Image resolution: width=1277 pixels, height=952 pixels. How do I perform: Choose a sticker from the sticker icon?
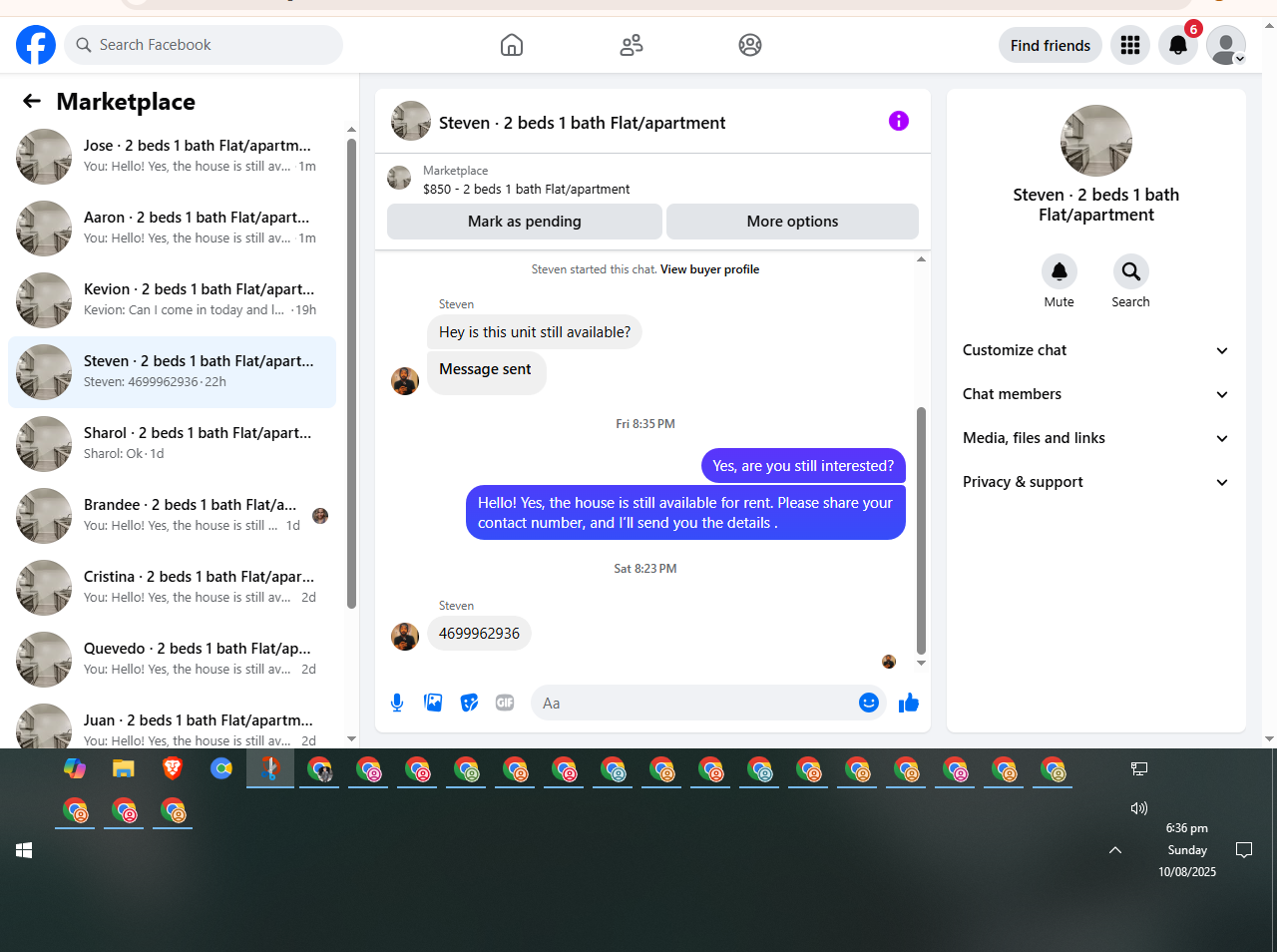pyautogui.click(x=469, y=703)
